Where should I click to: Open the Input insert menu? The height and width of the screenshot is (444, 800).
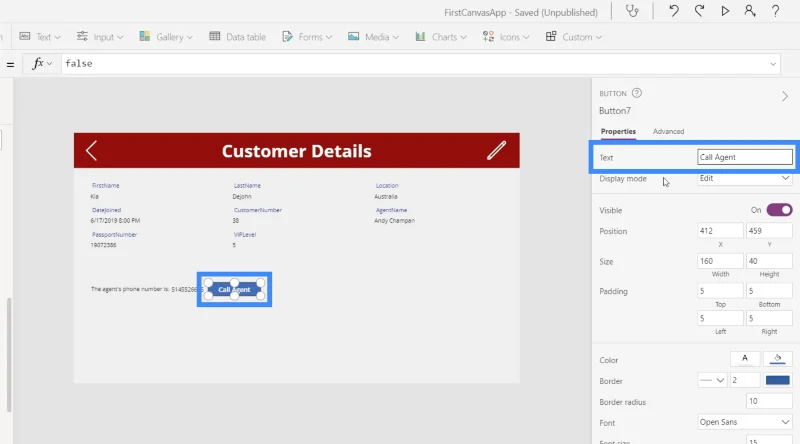coord(100,37)
